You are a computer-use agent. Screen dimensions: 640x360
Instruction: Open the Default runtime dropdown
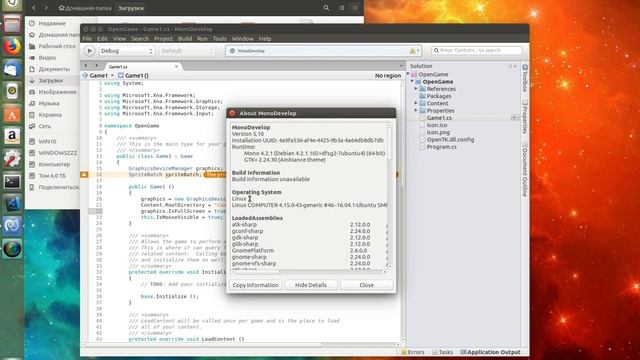pos(187,51)
